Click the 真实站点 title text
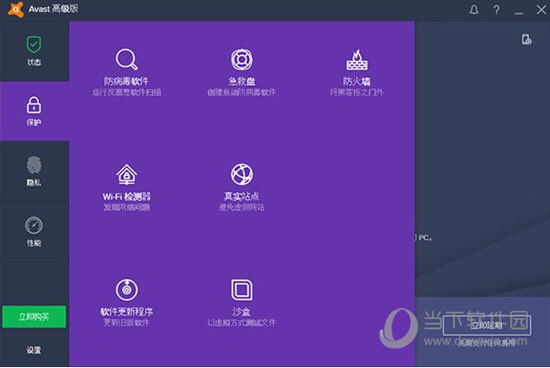This screenshot has width=550, height=368. [x=241, y=196]
